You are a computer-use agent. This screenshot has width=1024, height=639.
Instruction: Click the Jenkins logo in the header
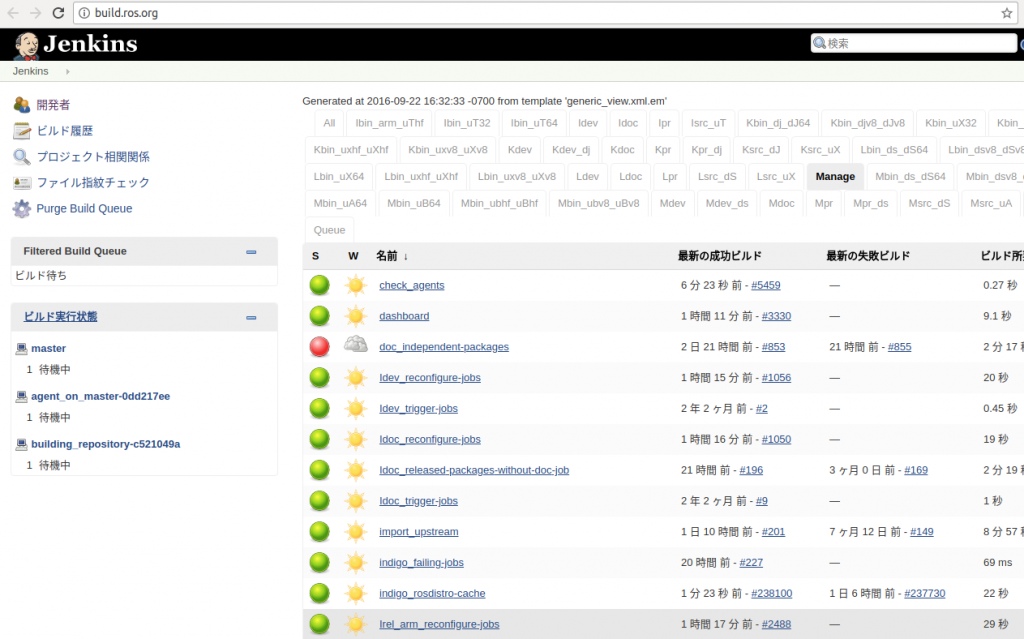tap(75, 44)
